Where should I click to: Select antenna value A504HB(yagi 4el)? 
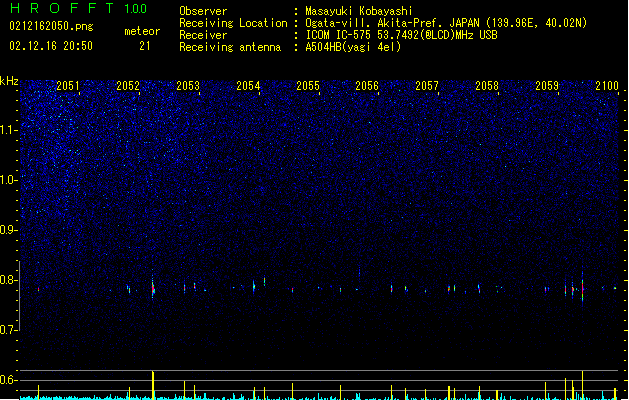coord(353,47)
